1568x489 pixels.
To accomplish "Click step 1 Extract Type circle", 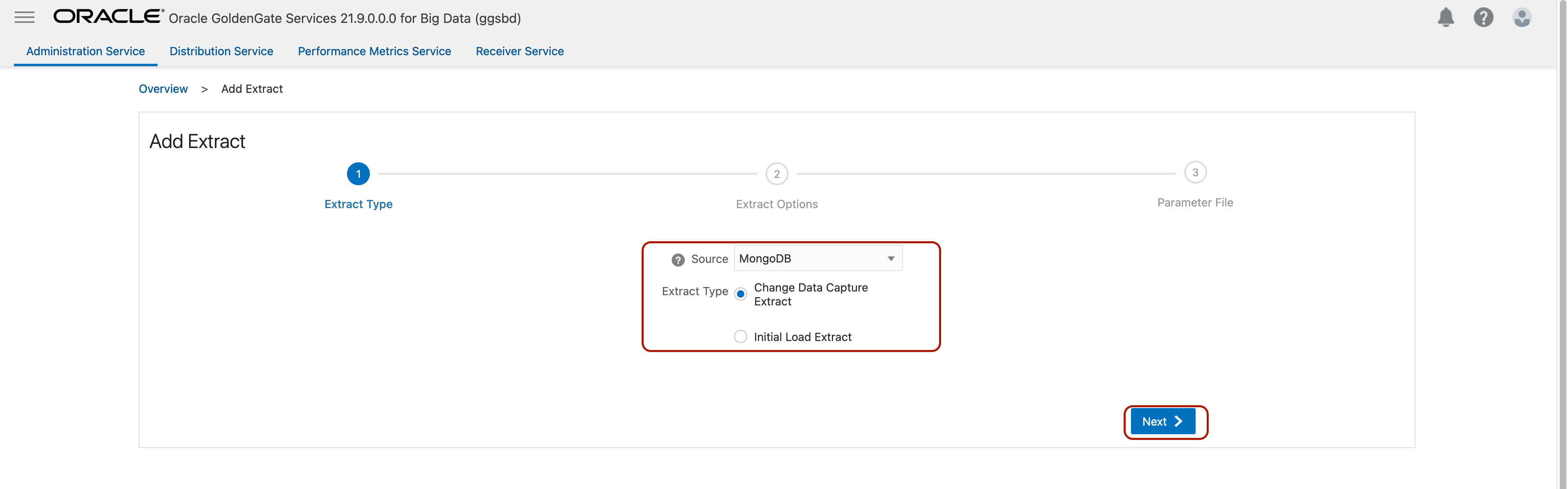I will coord(358,174).
